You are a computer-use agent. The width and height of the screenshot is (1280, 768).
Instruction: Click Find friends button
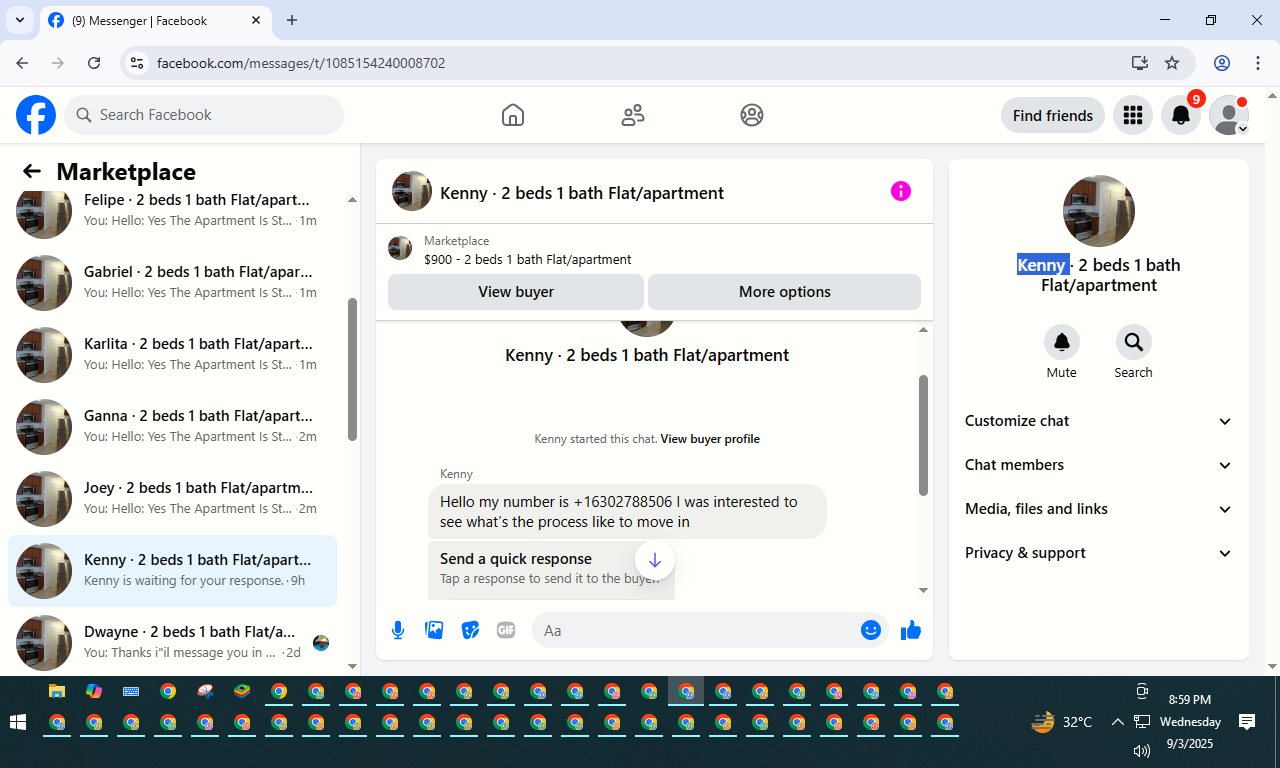1053,115
